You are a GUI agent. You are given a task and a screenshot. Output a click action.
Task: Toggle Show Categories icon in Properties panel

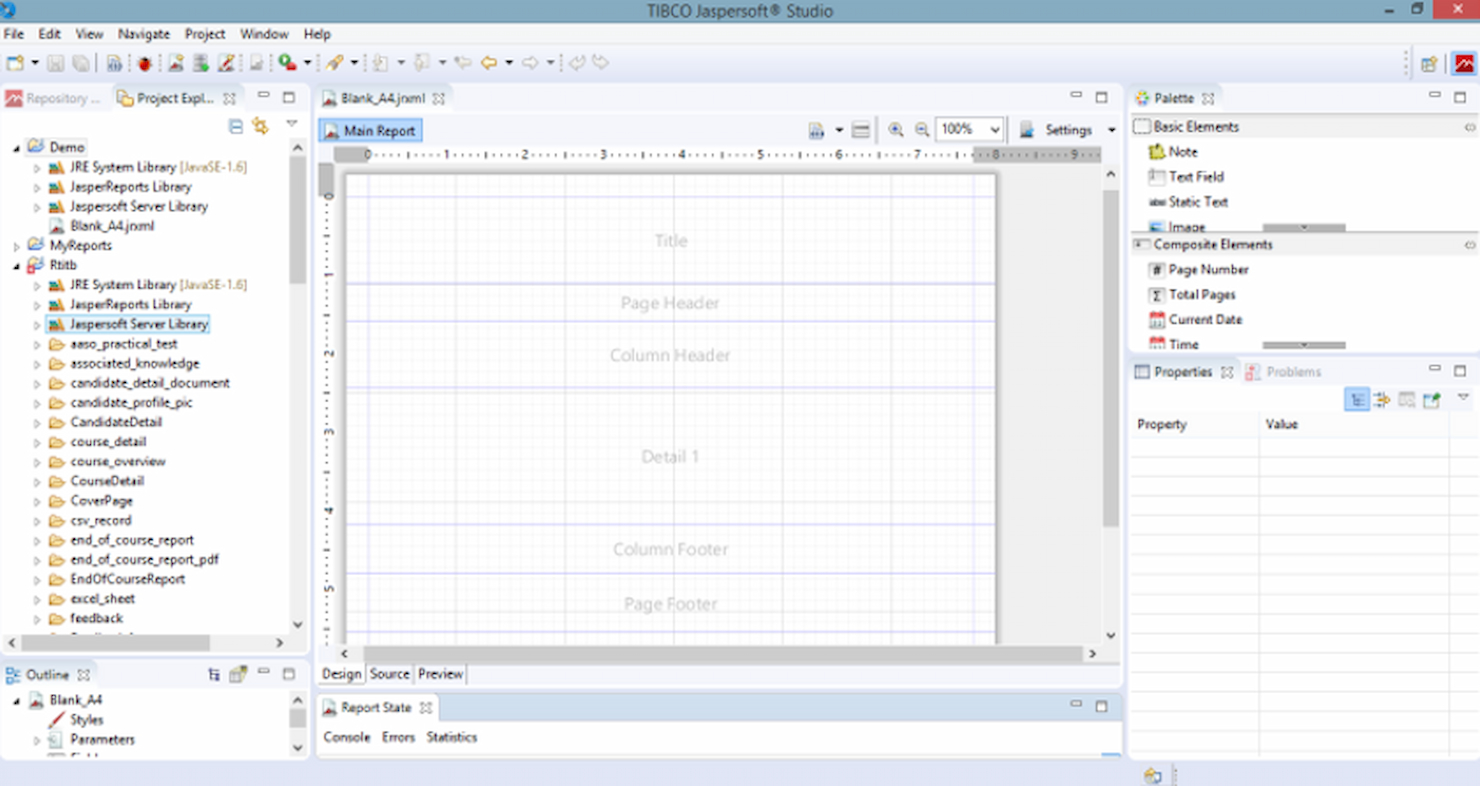pyautogui.click(x=1357, y=400)
